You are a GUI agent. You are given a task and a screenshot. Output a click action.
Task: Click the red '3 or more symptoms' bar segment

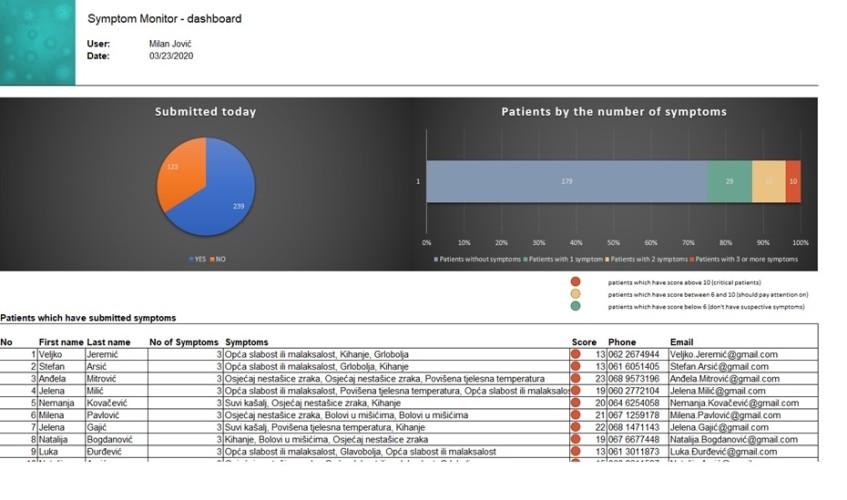click(793, 181)
